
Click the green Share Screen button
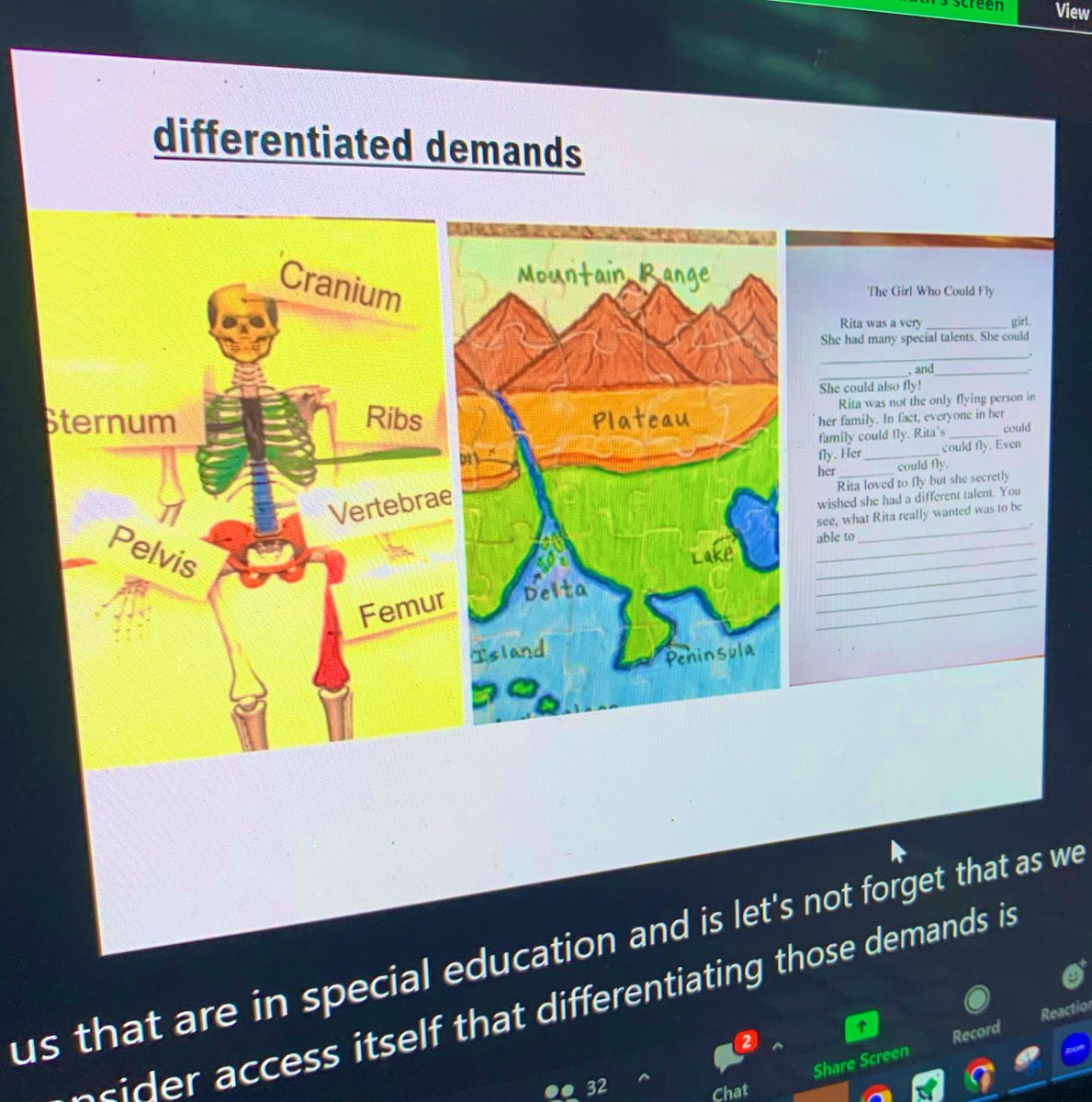tap(861, 1025)
